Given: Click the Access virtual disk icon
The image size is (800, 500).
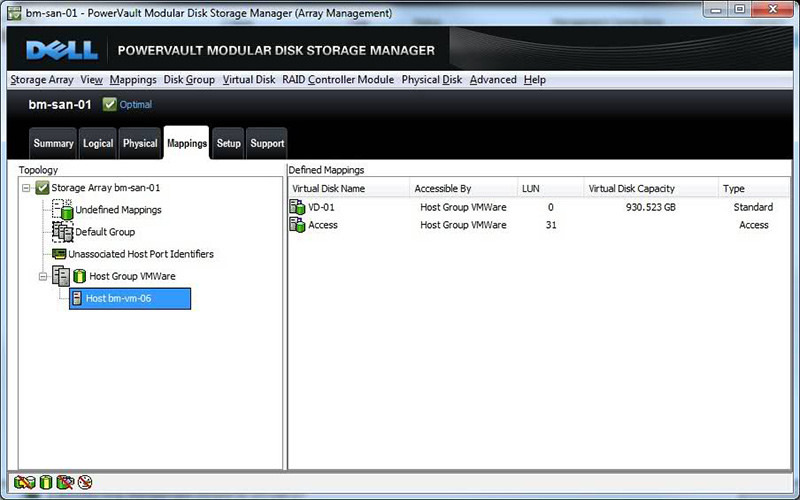Looking at the screenshot, I should point(297,225).
